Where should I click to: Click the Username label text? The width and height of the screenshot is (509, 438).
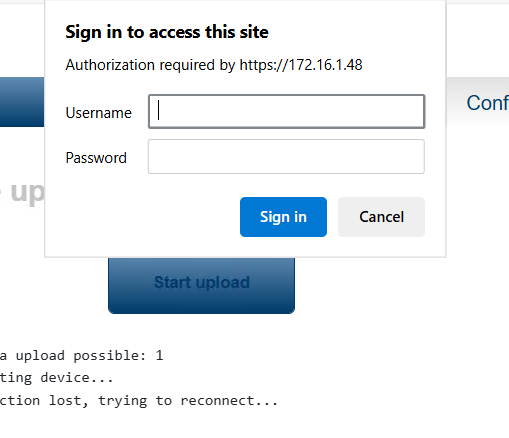click(x=99, y=113)
